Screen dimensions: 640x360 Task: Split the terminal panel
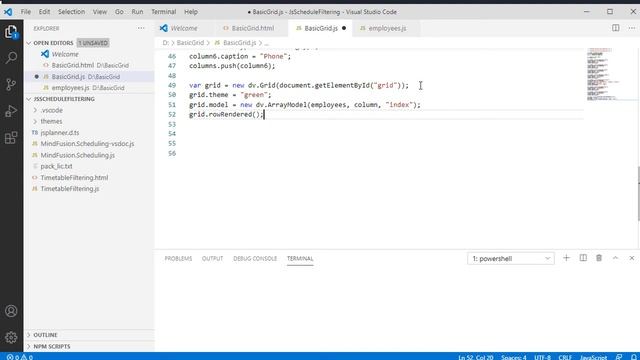[583, 258]
